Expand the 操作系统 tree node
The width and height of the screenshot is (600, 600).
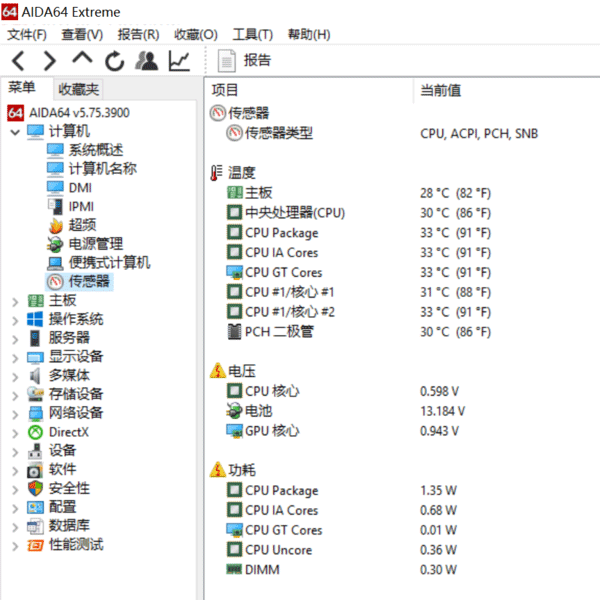[x=15, y=321]
